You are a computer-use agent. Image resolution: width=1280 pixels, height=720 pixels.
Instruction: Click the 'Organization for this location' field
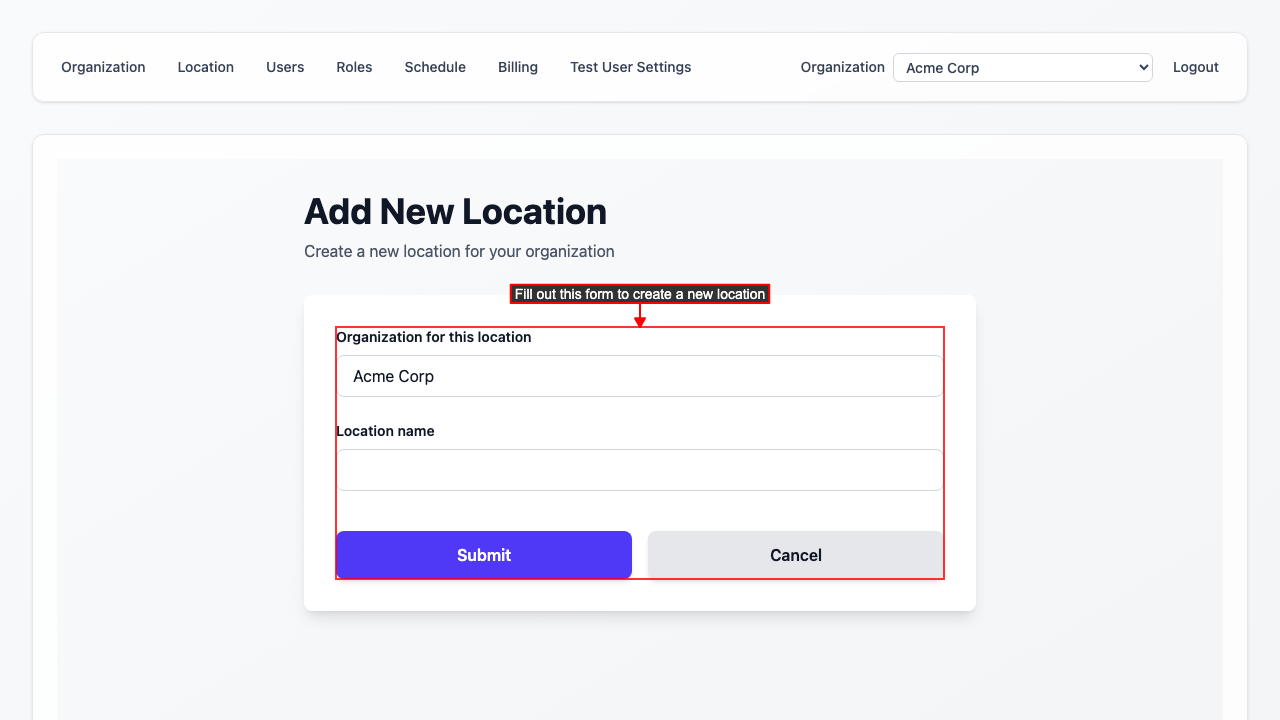(x=640, y=376)
